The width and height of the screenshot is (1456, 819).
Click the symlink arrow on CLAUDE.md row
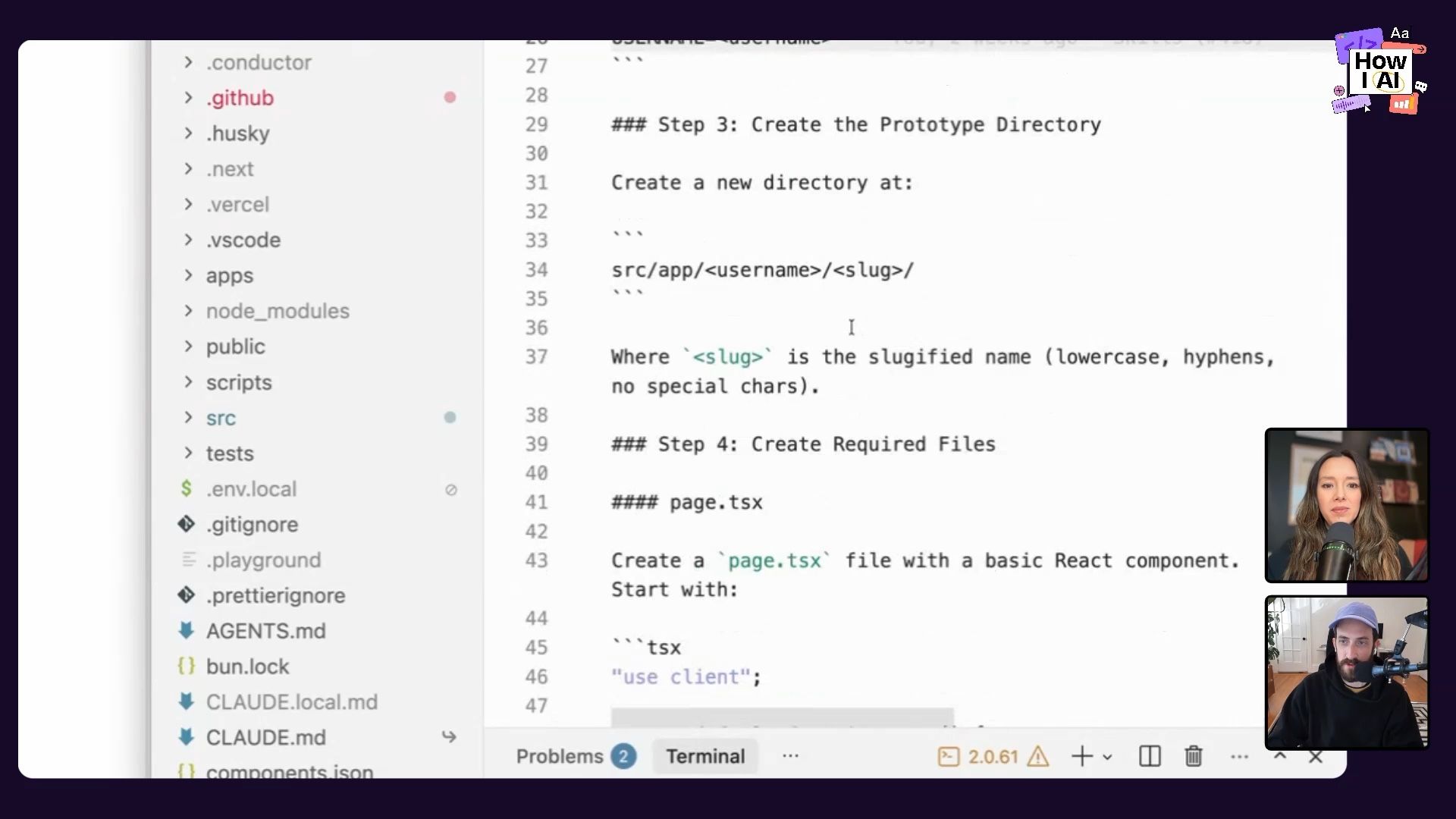(x=449, y=736)
